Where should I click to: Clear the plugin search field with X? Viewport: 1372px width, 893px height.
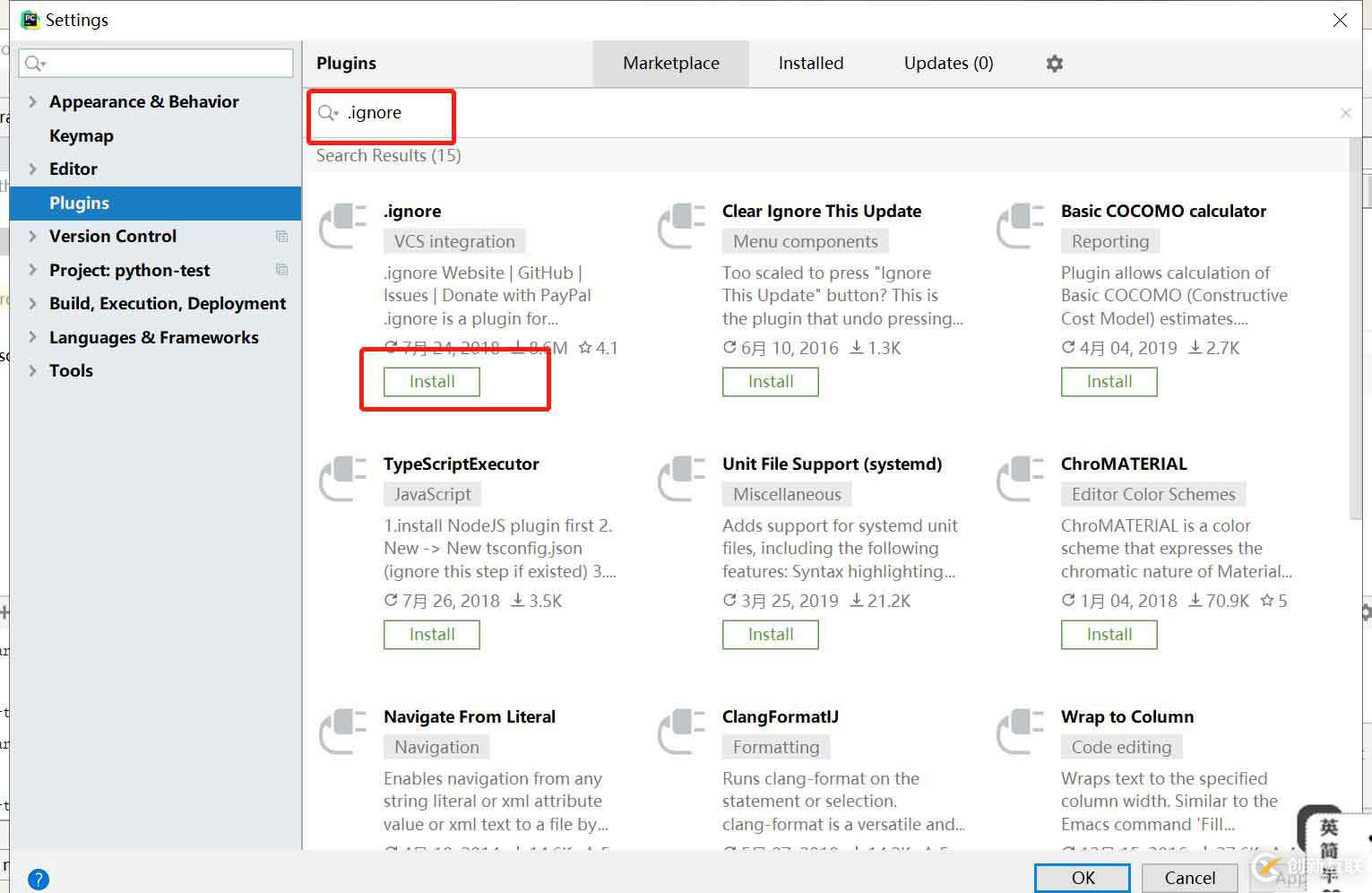pos(1345,113)
